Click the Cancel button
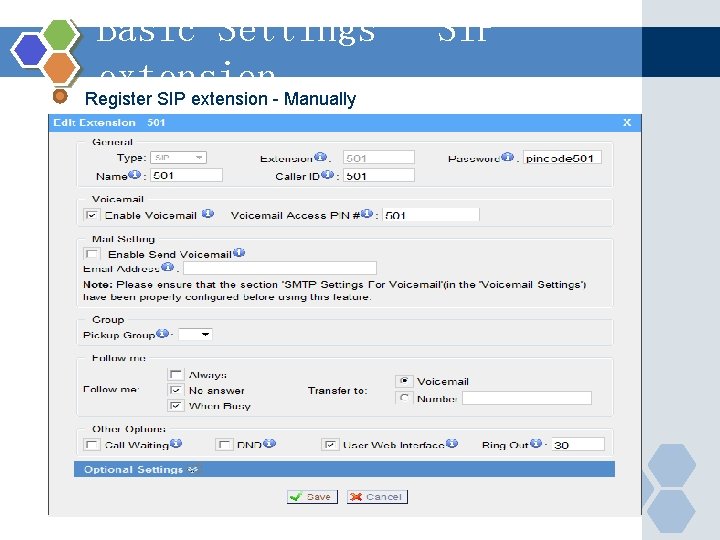720x540 pixels. [x=377, y=497]
